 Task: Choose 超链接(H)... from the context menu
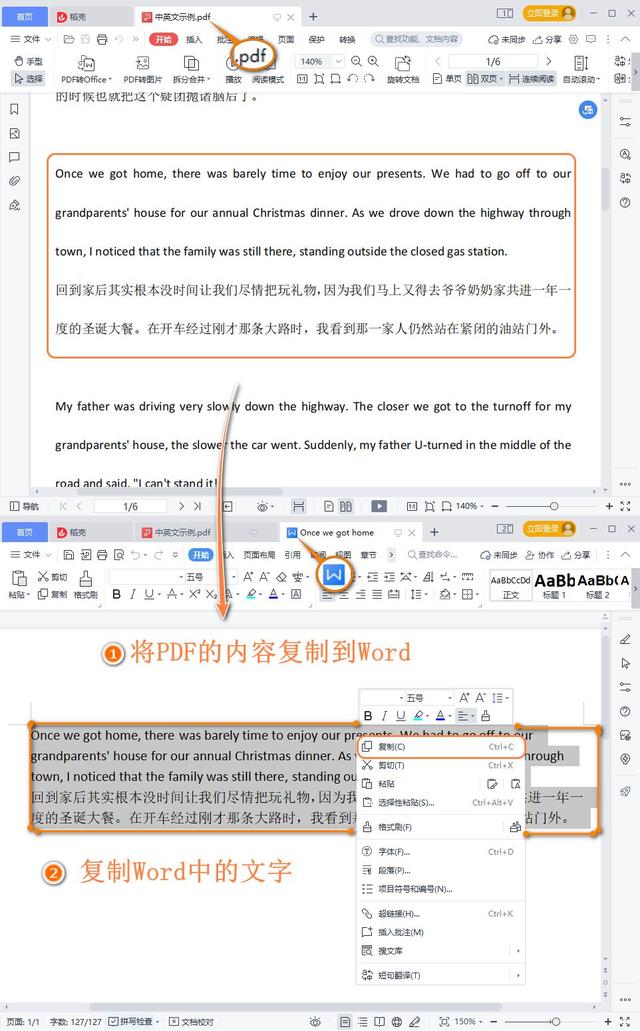click(x=440, y=913)
